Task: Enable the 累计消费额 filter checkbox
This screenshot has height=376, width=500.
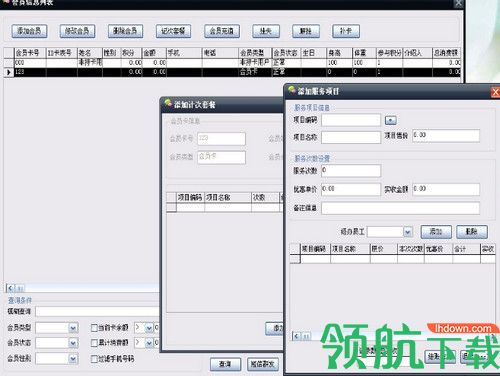Action: 94,343
